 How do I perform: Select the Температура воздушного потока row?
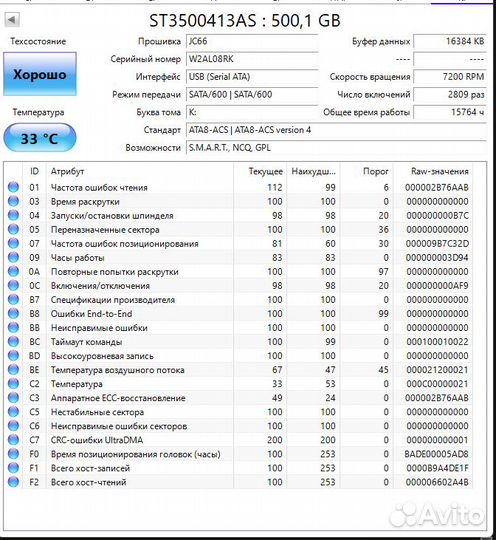(238, 370)
